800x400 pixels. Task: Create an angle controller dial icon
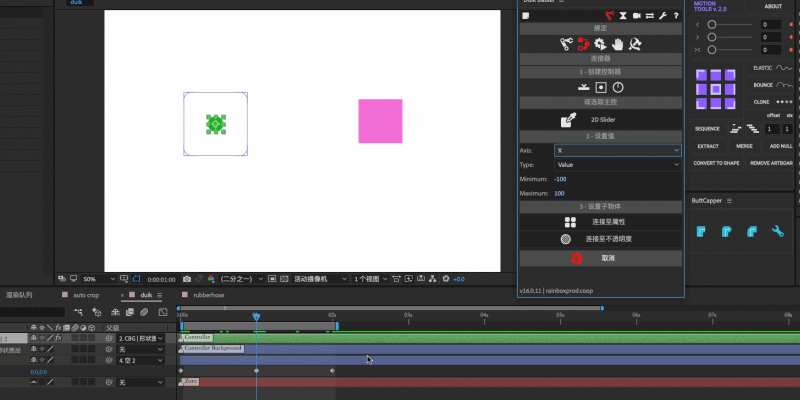click(x=618, y=88)
